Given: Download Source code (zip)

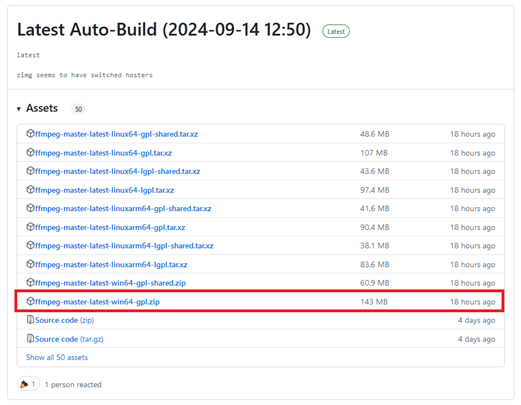Looking at the screenshot, I should point(64,320).
